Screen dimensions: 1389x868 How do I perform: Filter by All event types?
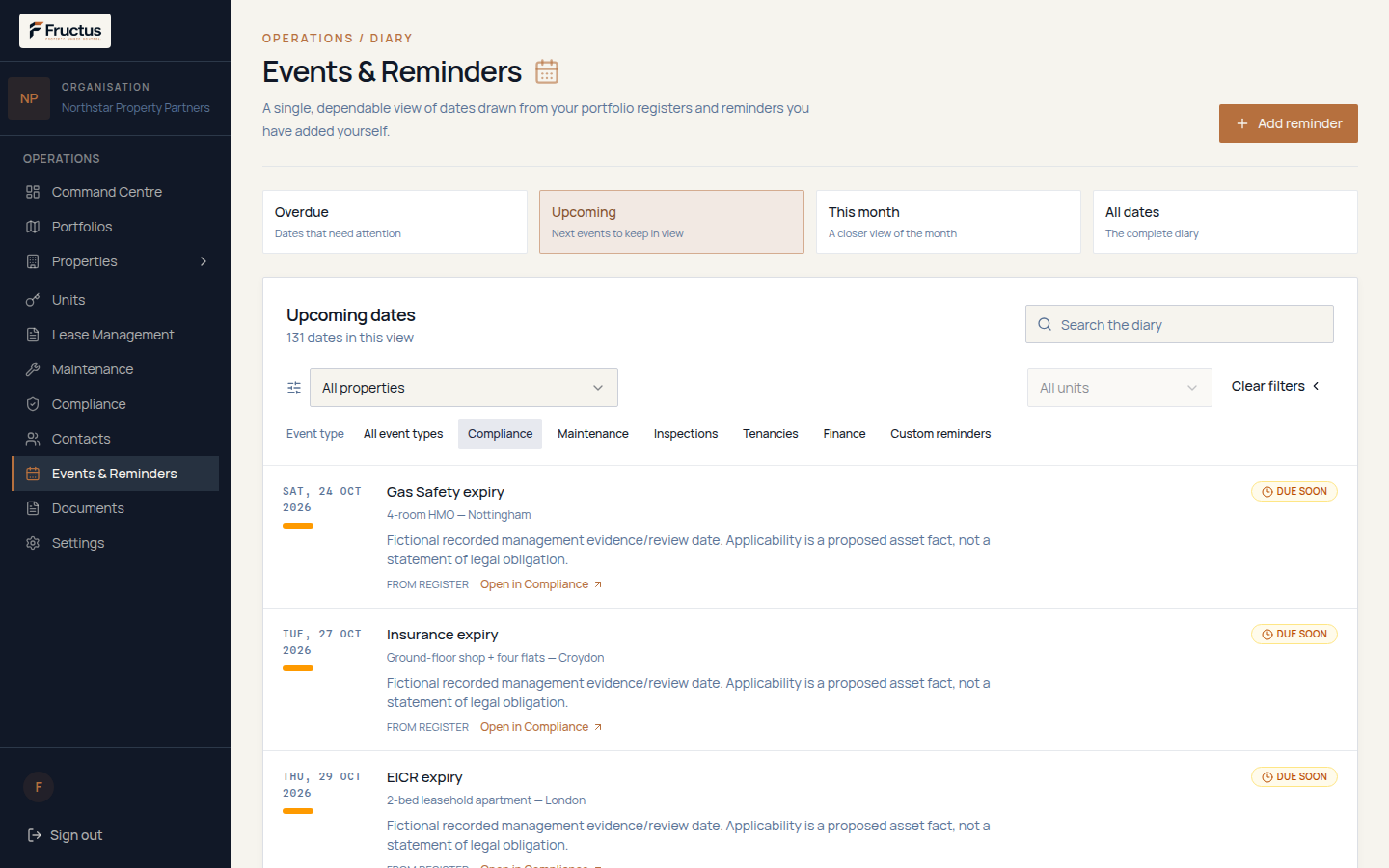403,434
